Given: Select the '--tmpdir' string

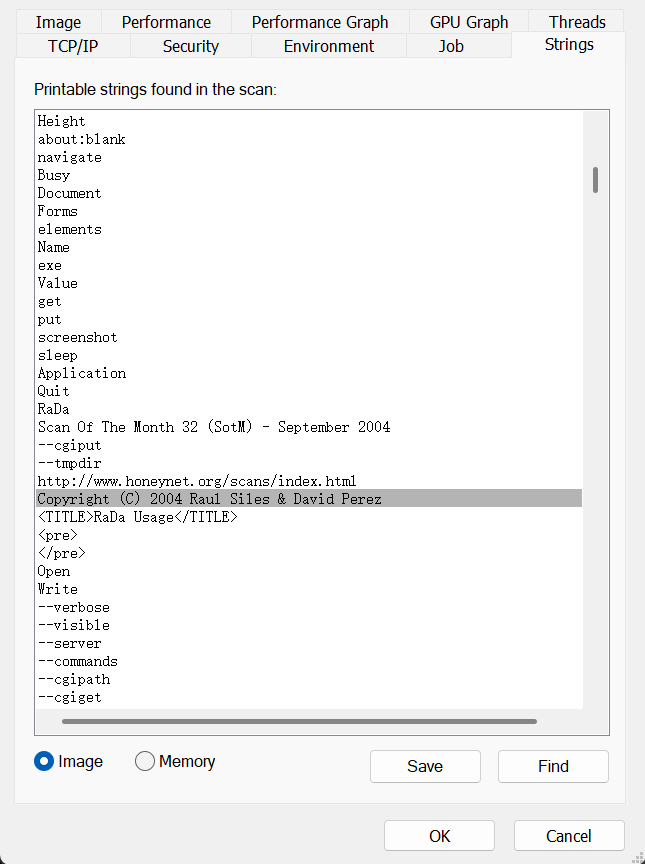Looking at the screenshot, I should pyautogui.click(x=309, y=463).
